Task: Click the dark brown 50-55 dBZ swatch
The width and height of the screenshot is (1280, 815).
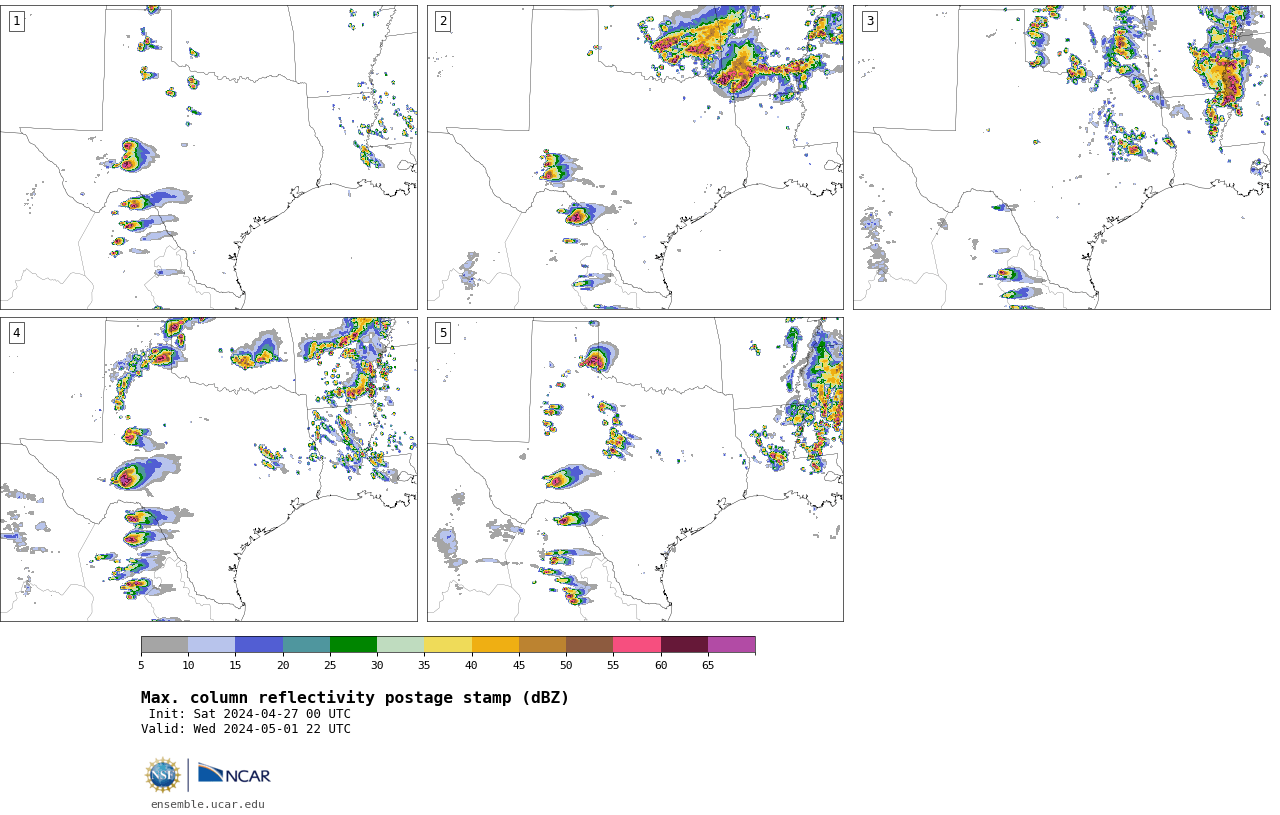Action: 590,645
